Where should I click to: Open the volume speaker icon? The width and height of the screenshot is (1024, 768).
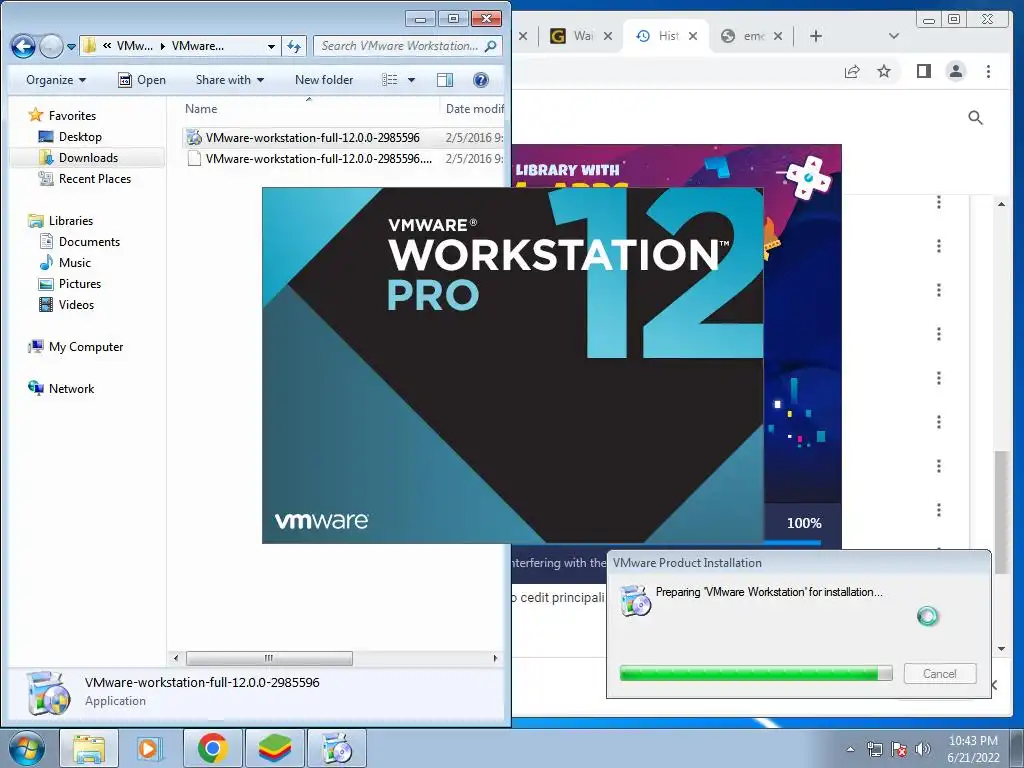922,749
